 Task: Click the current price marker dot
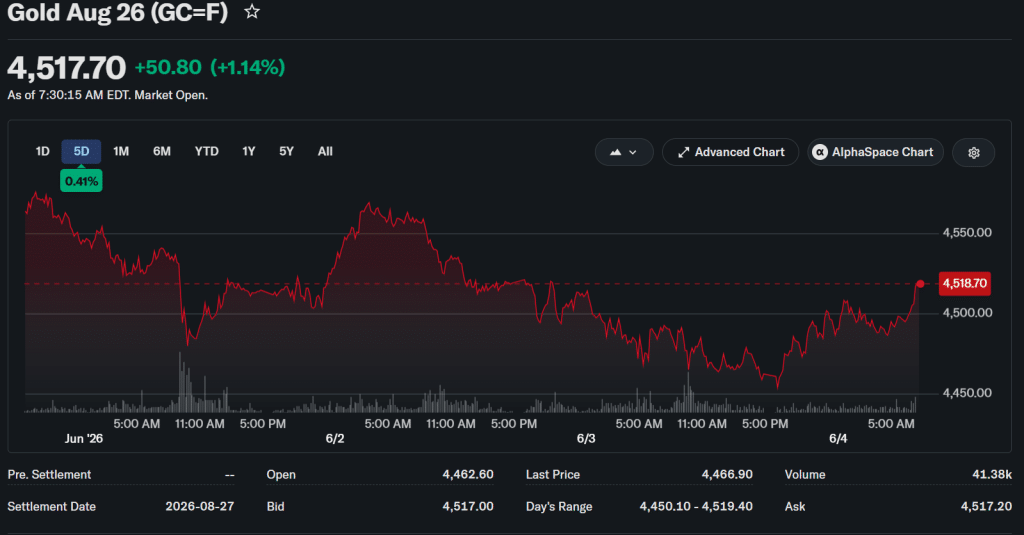pyautogui.click(x=920, y=284)
